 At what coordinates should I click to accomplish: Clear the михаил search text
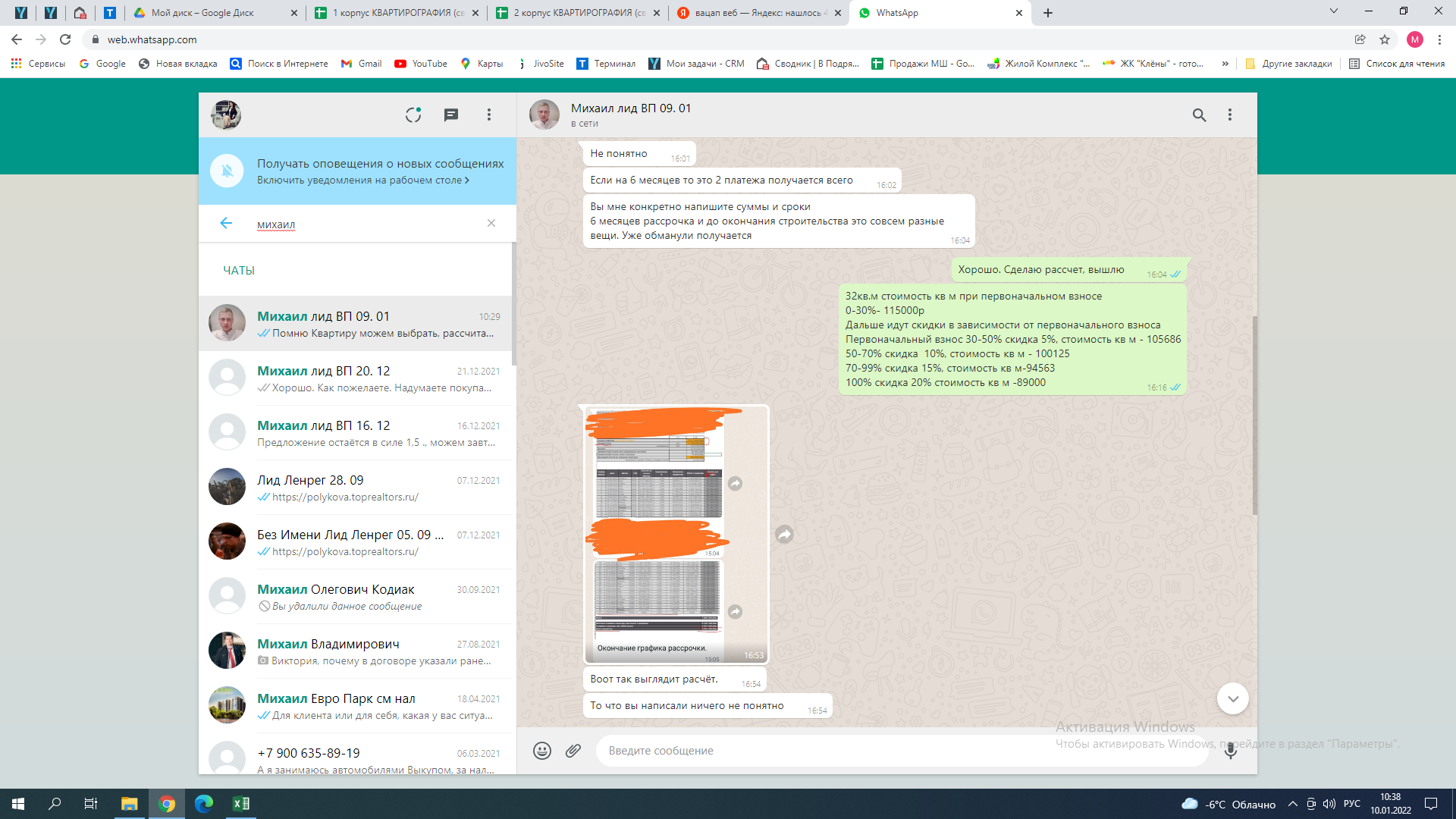point(491,223)
